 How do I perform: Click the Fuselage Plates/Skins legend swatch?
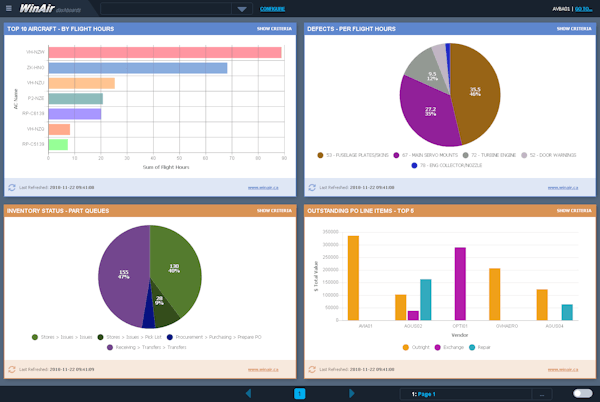coord(320,155)
